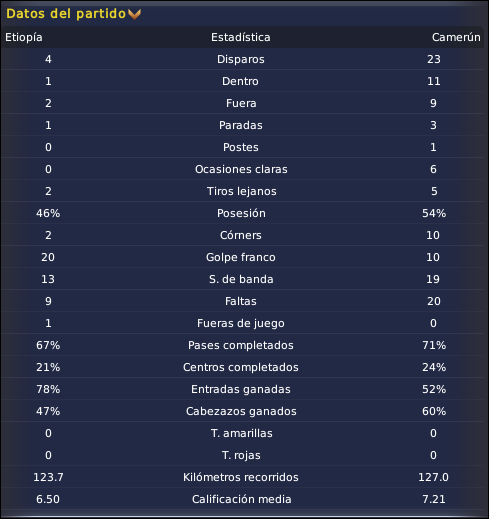
Task: Select the Fueras de juego row
Action: click(242, 323)
